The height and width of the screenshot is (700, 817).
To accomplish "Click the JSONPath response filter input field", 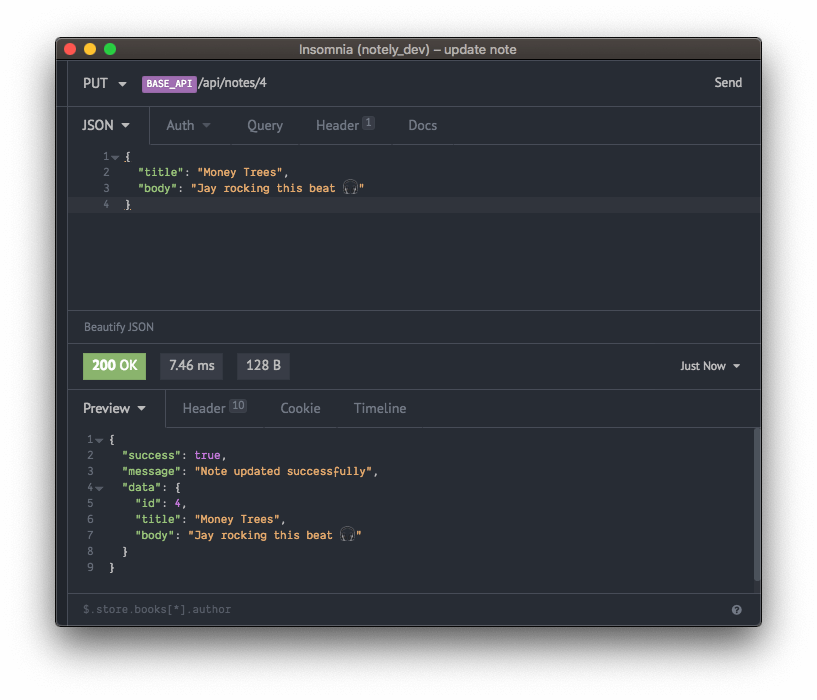I will pyautogui.click(x=400, y=609).
